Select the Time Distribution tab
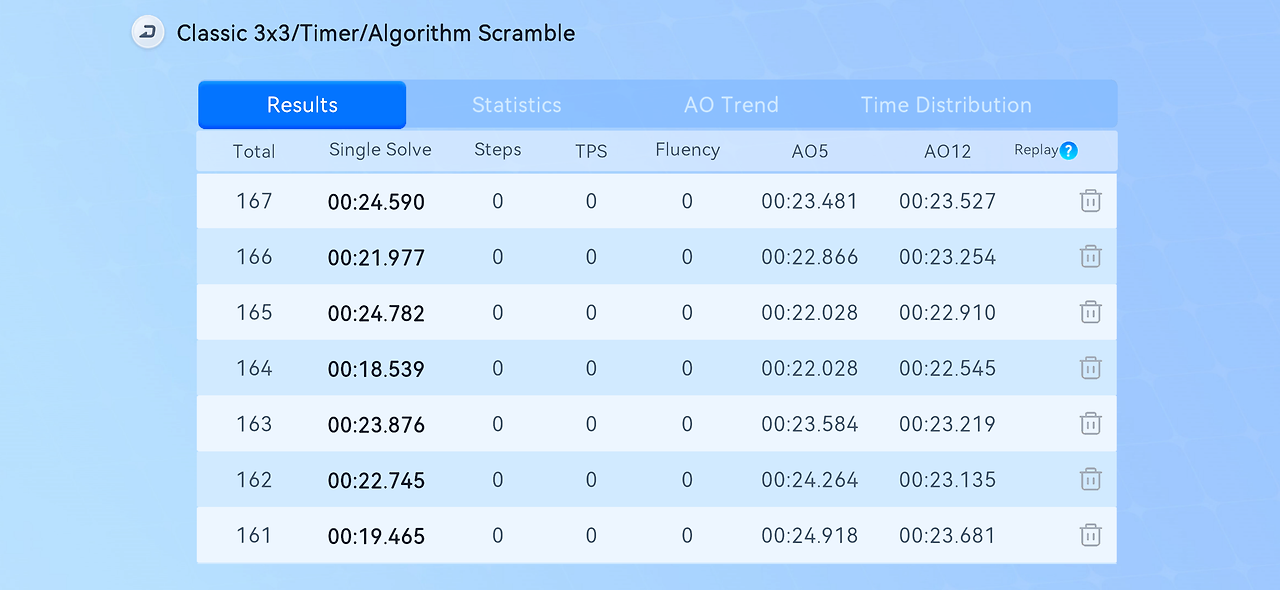The height and width of the screenshot is (590, 1280). pyautogui.click(x=946, y=105)
